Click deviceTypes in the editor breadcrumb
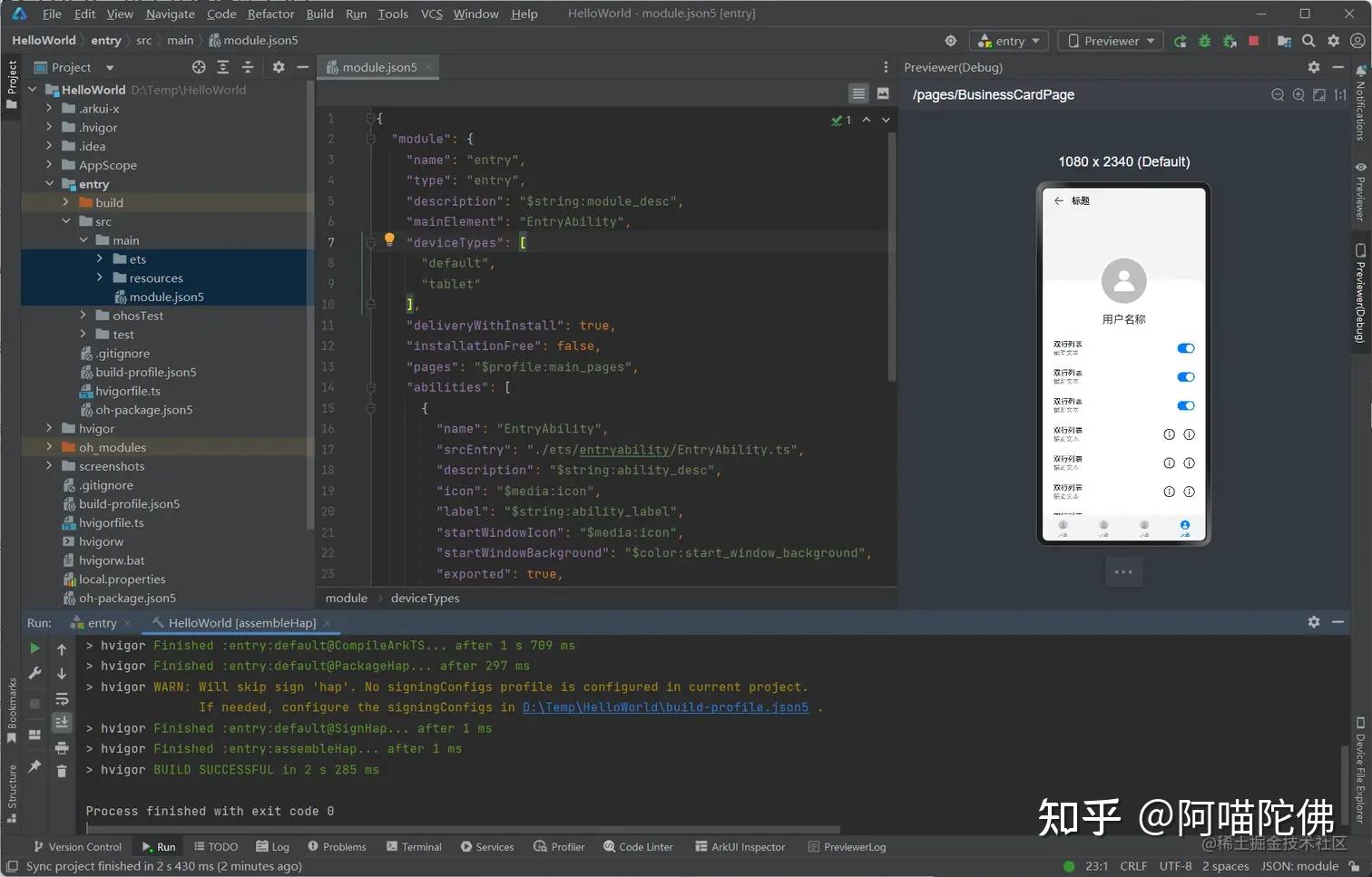This screenshot has width=1372, height=877. 425,598
